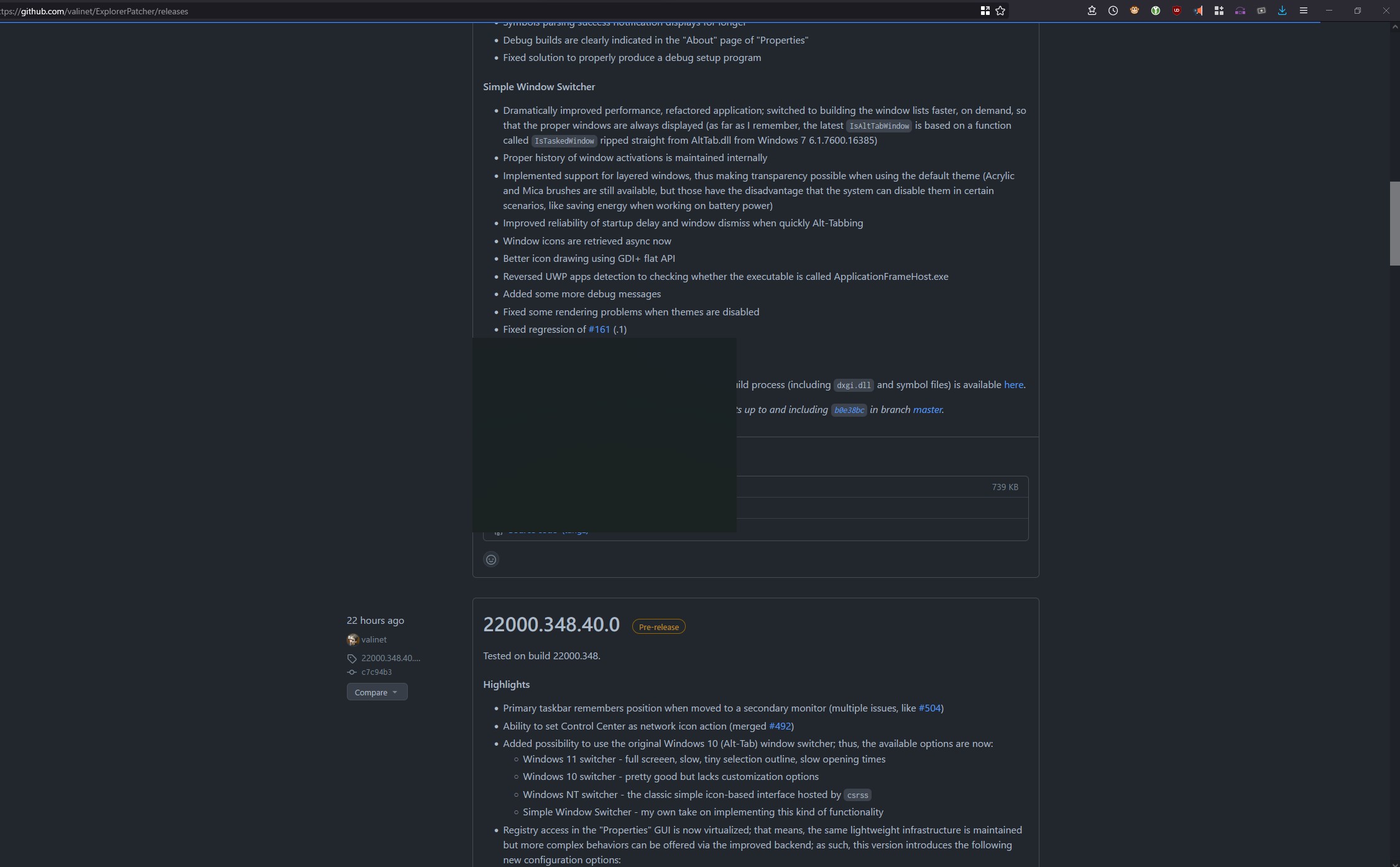Viewport: 1400px width, 867px height.
Task: Open the master branch link
Action: 927,409
